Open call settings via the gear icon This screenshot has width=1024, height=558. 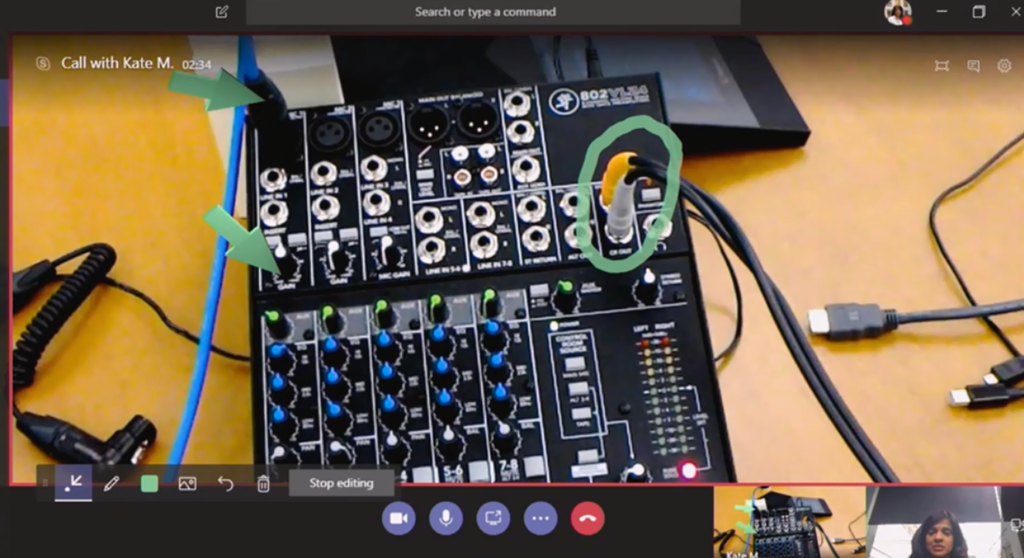pos(1004,66)
